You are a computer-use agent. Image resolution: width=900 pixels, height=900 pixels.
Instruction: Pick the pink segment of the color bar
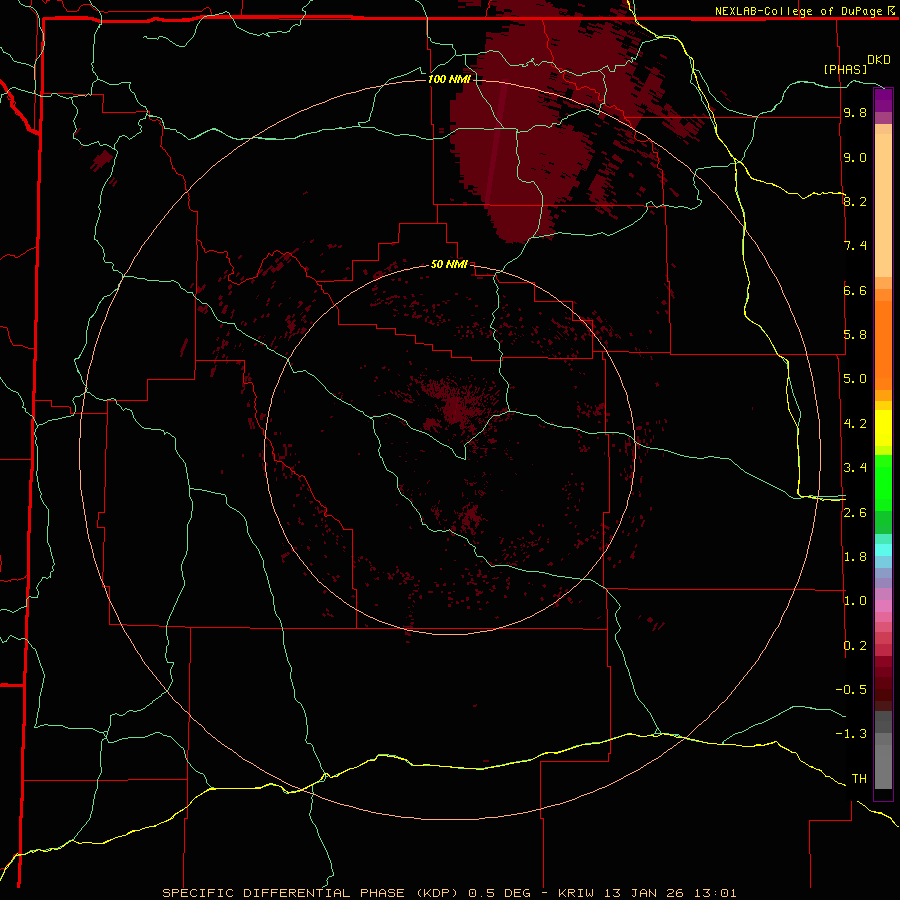pos(883,606)
